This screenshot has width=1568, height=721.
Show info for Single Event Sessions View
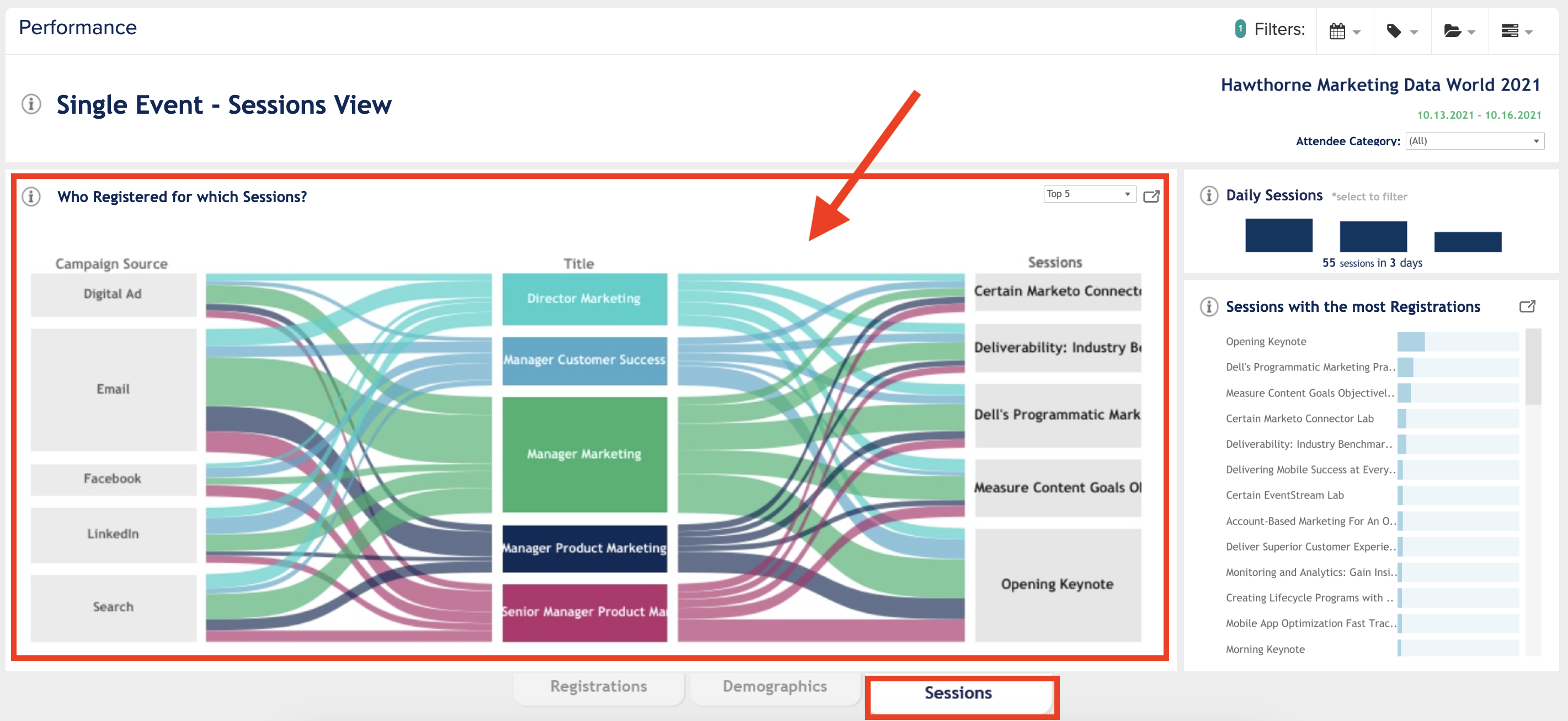coord(31,104)
